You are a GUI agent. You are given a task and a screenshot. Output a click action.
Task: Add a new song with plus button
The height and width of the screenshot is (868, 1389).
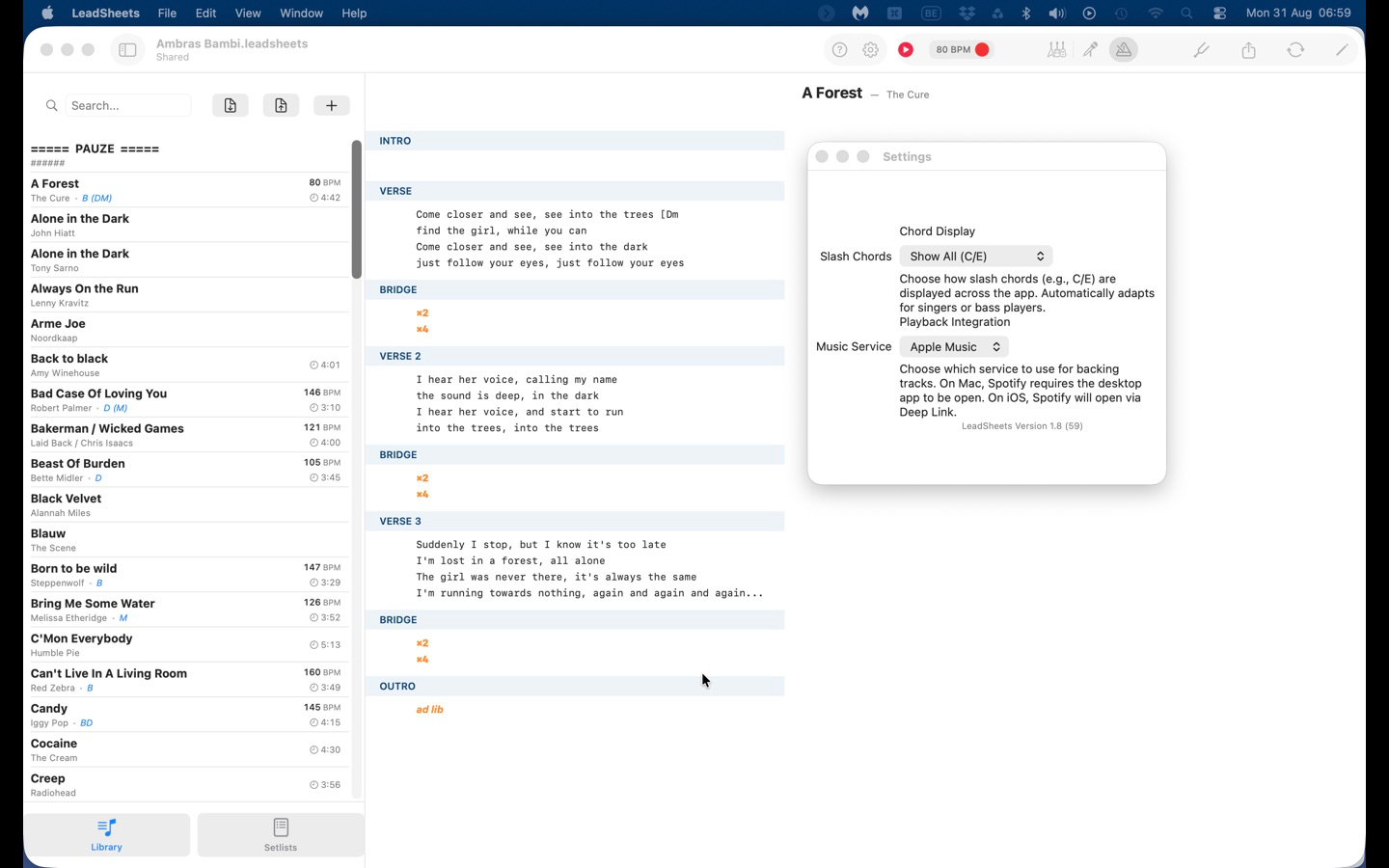(332, 105)
